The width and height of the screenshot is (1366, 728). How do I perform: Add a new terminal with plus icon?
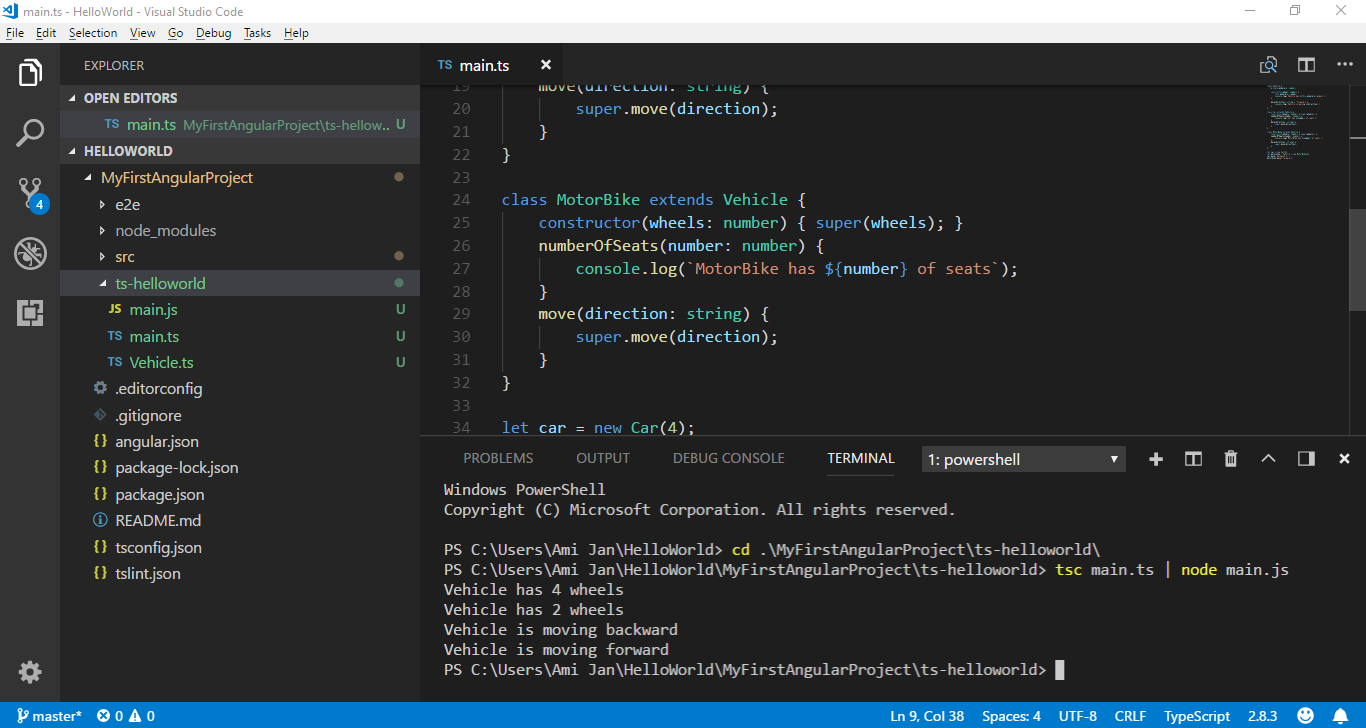click(x=1156, y=459)
